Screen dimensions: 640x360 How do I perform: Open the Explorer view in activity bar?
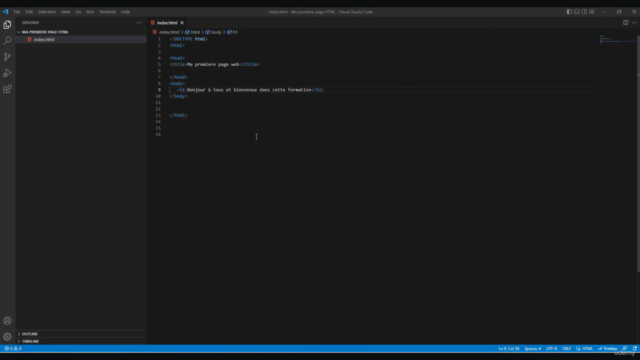pos(7,24)
